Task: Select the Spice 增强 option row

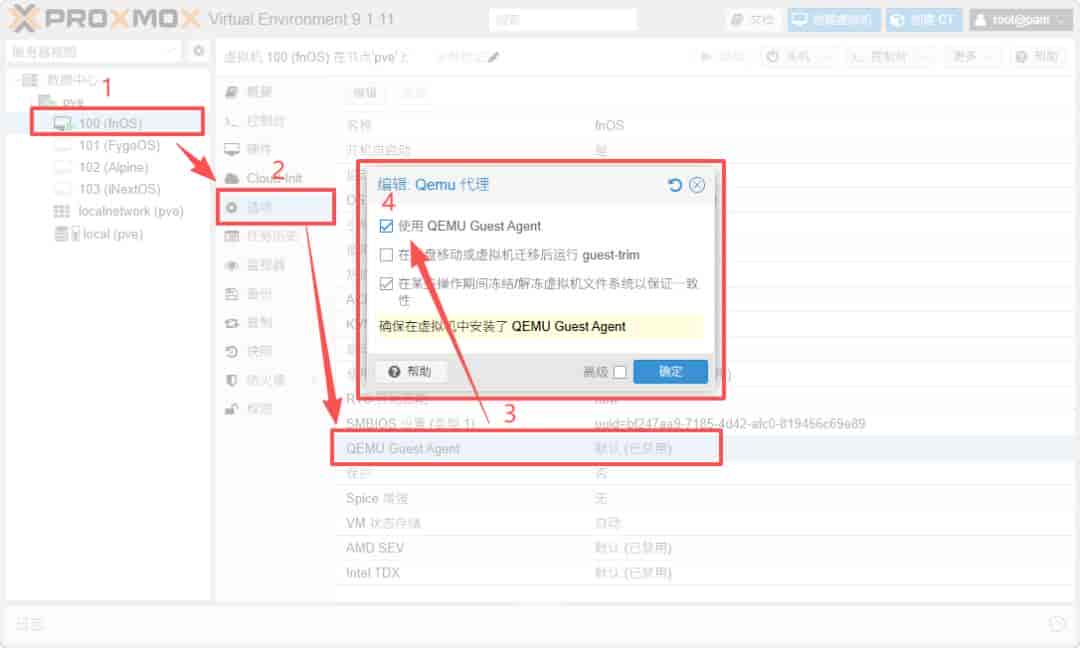Action: tap(705, 498)
